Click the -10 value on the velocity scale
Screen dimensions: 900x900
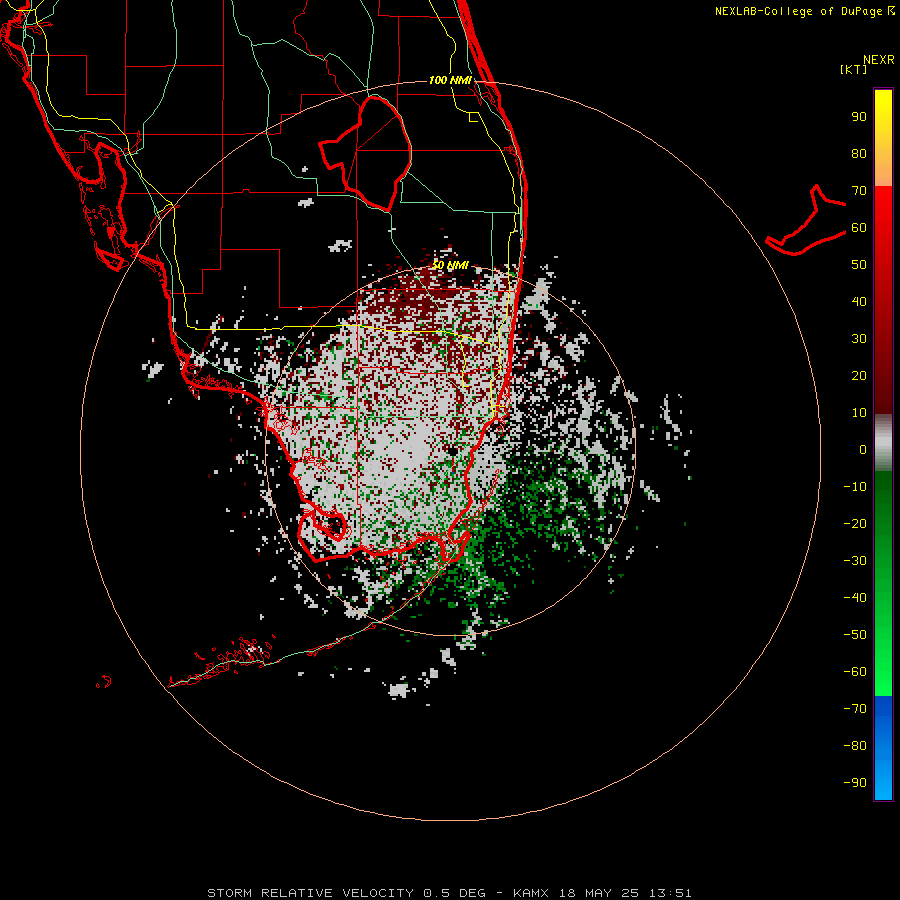click(x=855, y=487)
